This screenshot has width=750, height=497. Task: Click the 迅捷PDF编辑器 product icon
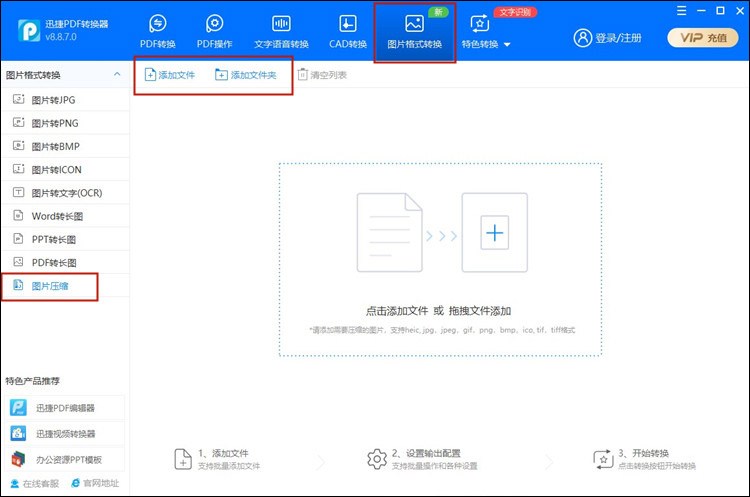click(x=18, y=408)
